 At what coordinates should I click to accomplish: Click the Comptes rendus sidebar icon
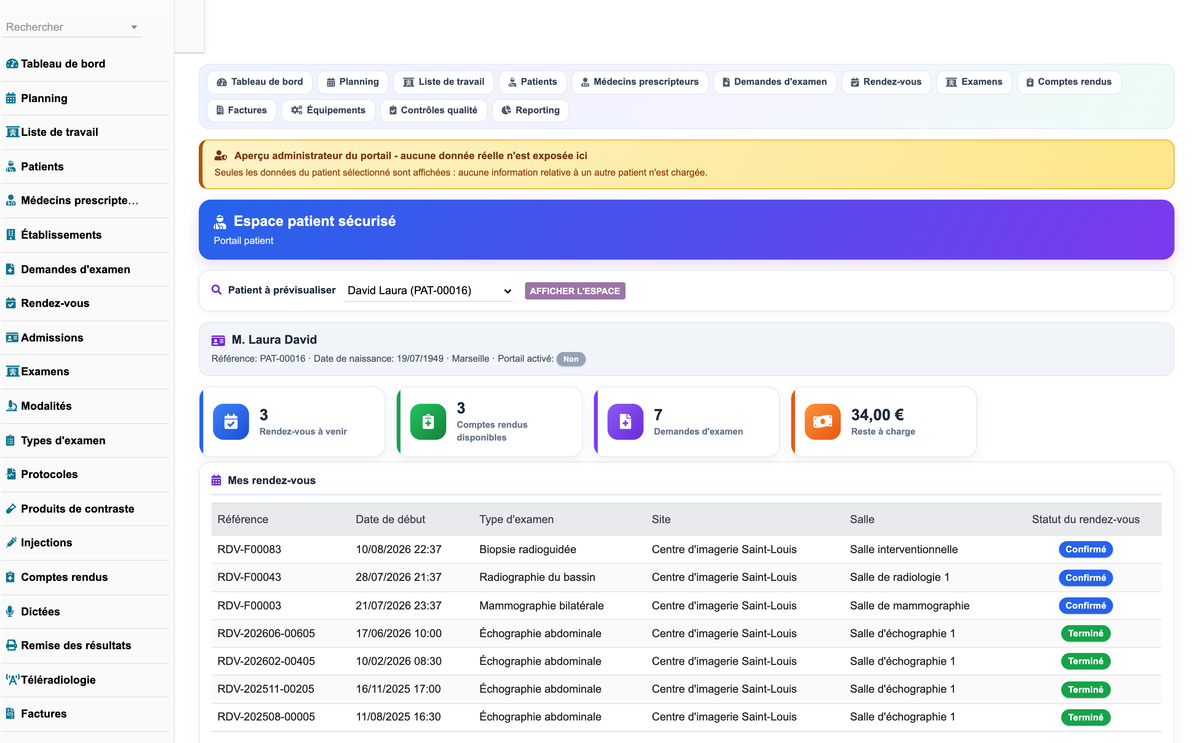tap(11, 577)
